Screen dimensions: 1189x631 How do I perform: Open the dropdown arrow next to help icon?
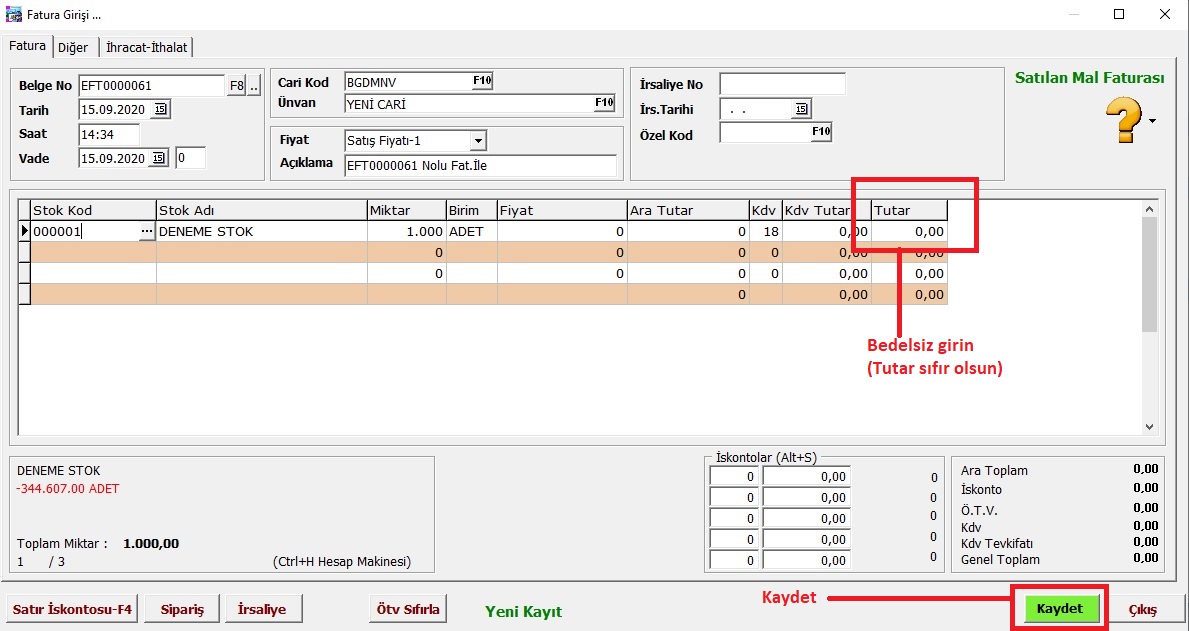pyautogui.click(x=1153, y=121)
